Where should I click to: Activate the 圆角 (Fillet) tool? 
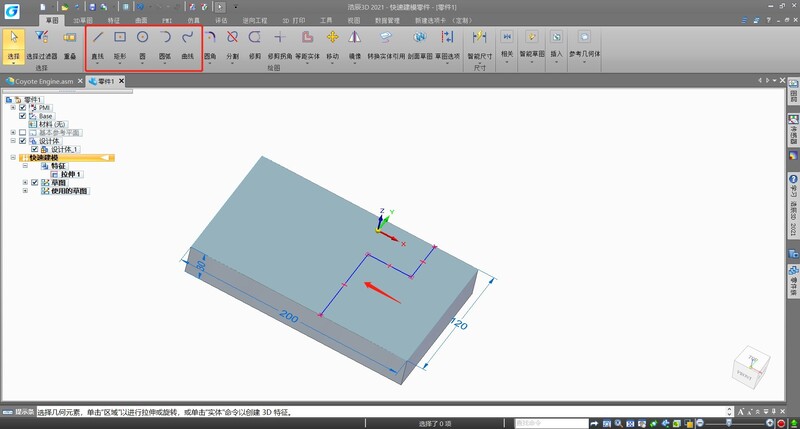pyautogui.click(x=210, y=44)
